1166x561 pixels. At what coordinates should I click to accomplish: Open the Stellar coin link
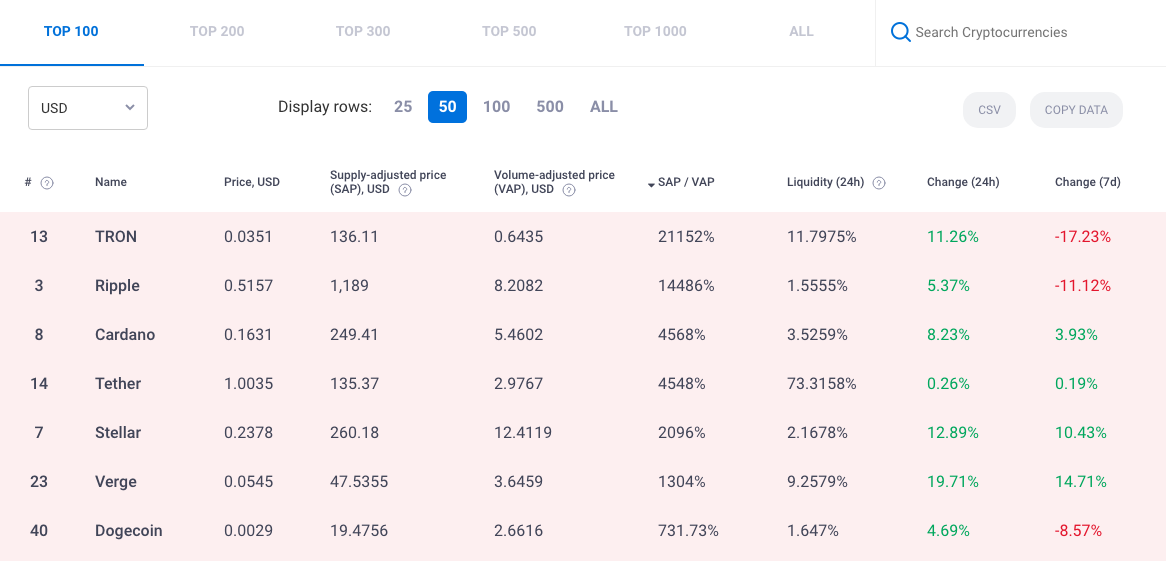[118, 433]
